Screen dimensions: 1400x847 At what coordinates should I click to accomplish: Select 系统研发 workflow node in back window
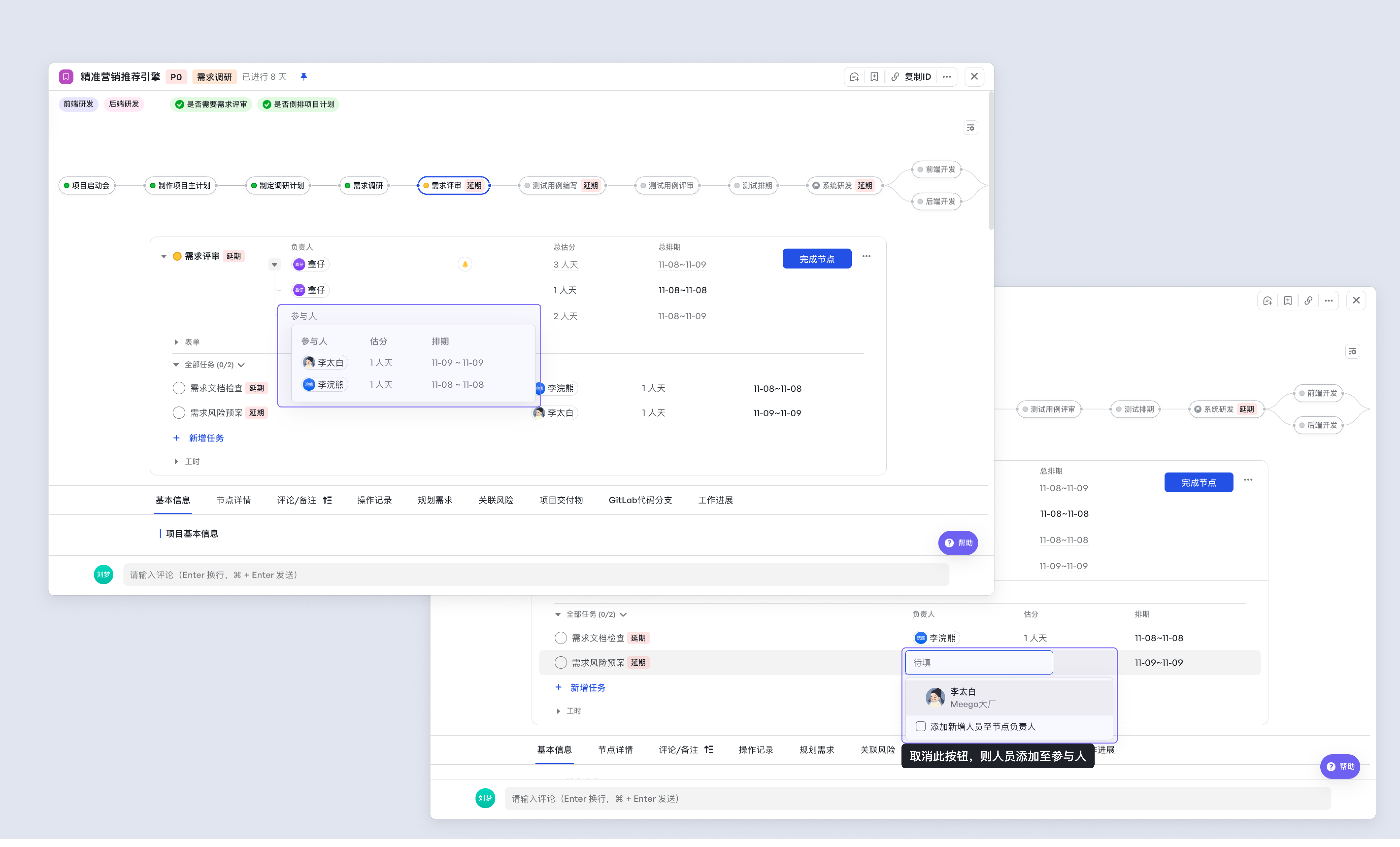(x=1226, y=409)
